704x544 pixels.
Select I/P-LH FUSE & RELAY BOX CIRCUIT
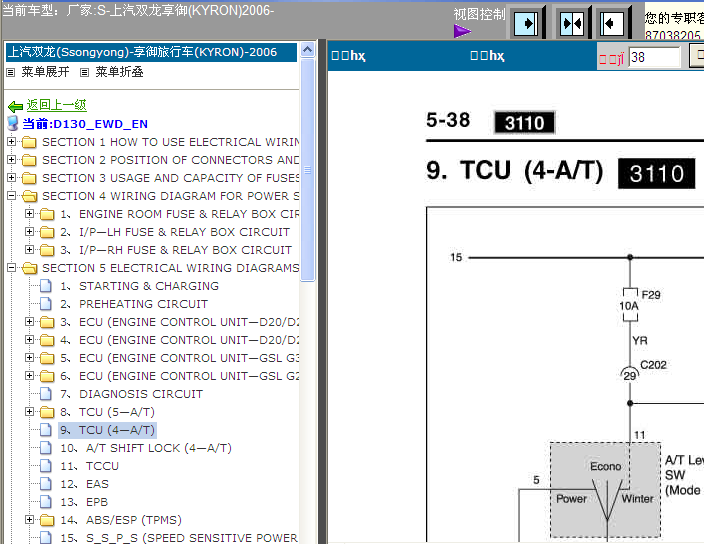[175, 232]
